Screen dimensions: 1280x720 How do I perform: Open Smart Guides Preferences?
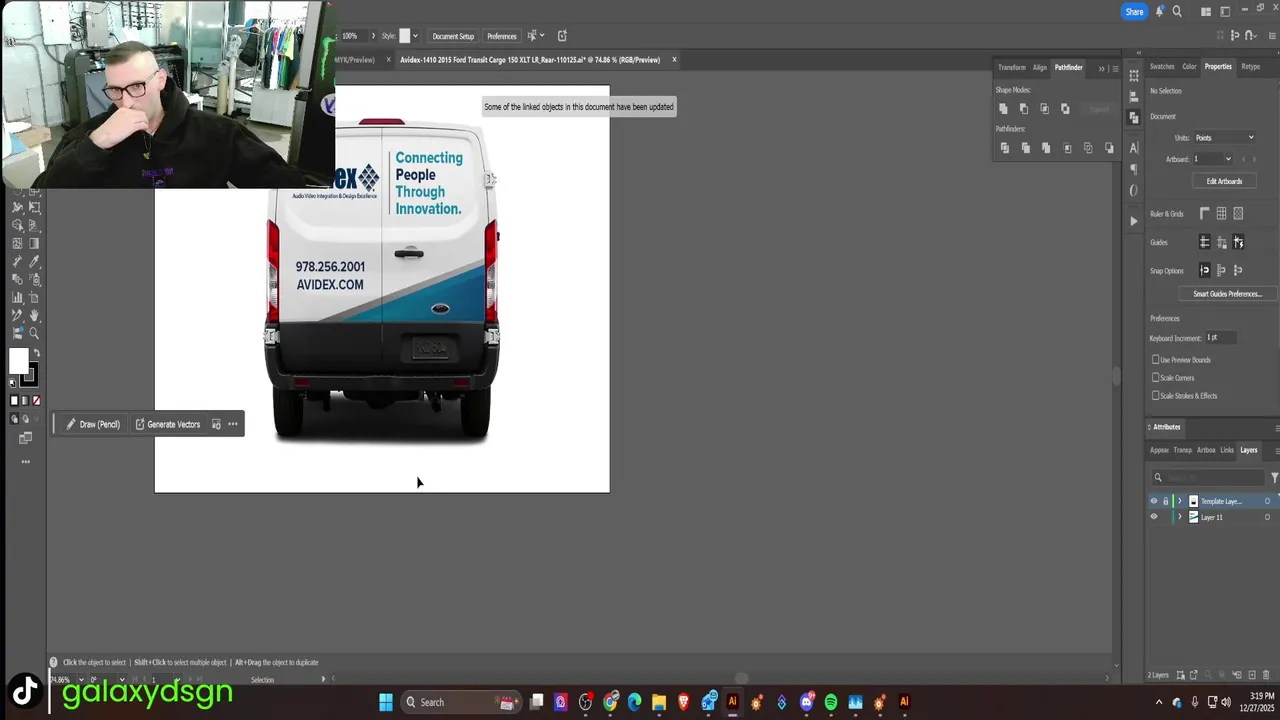pos(1227,294)
